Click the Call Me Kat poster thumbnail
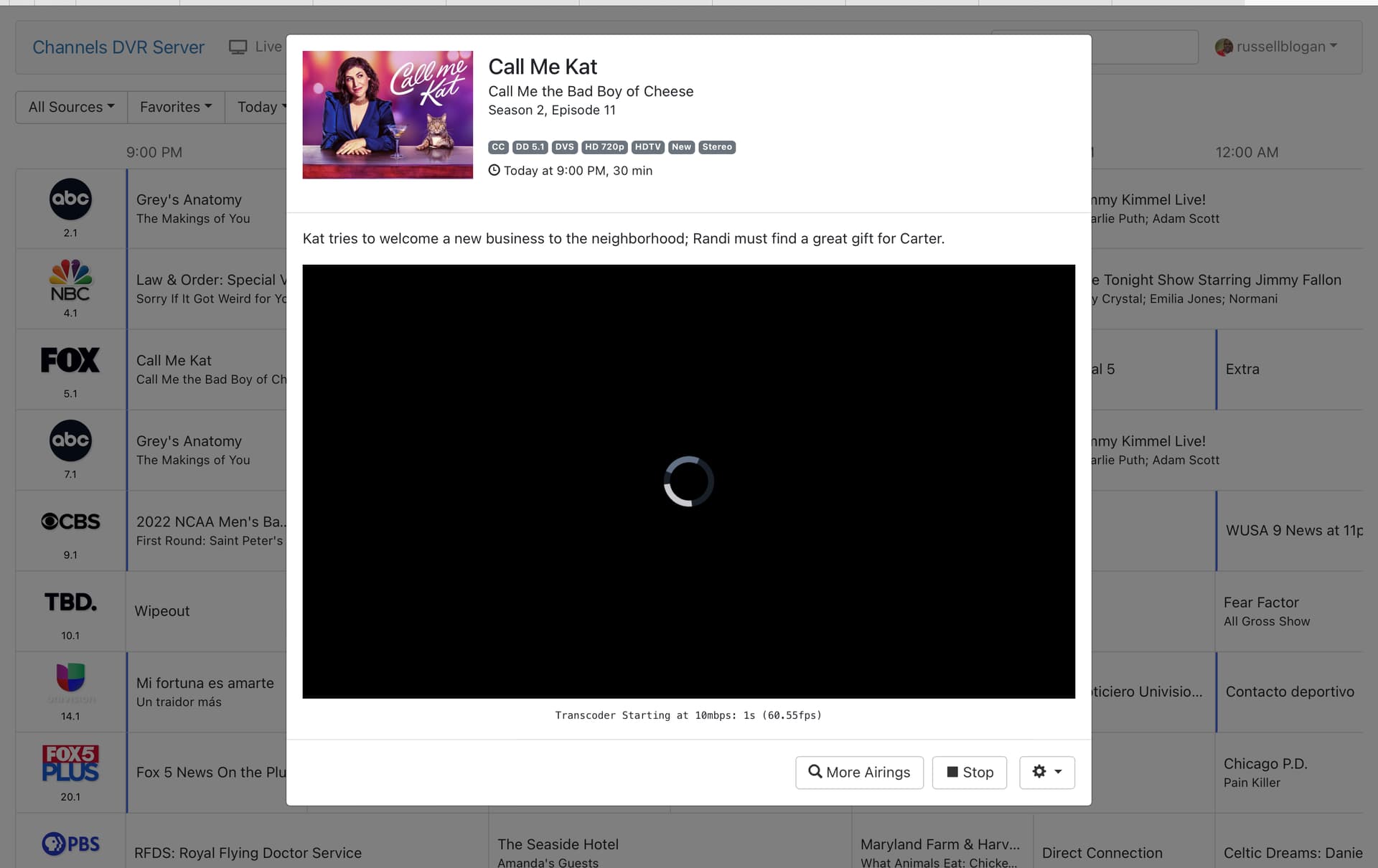The height and width of the screenshot is (868, 1378). (388, 115)
